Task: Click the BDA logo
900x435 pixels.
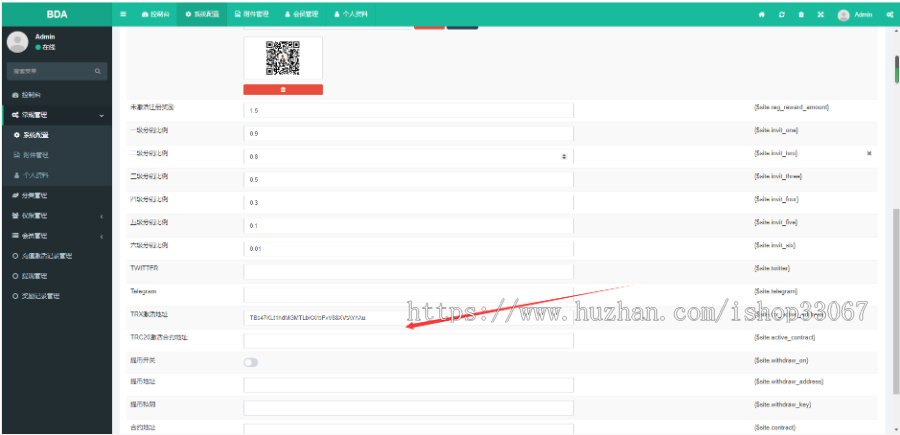Action: pos(57,14)
